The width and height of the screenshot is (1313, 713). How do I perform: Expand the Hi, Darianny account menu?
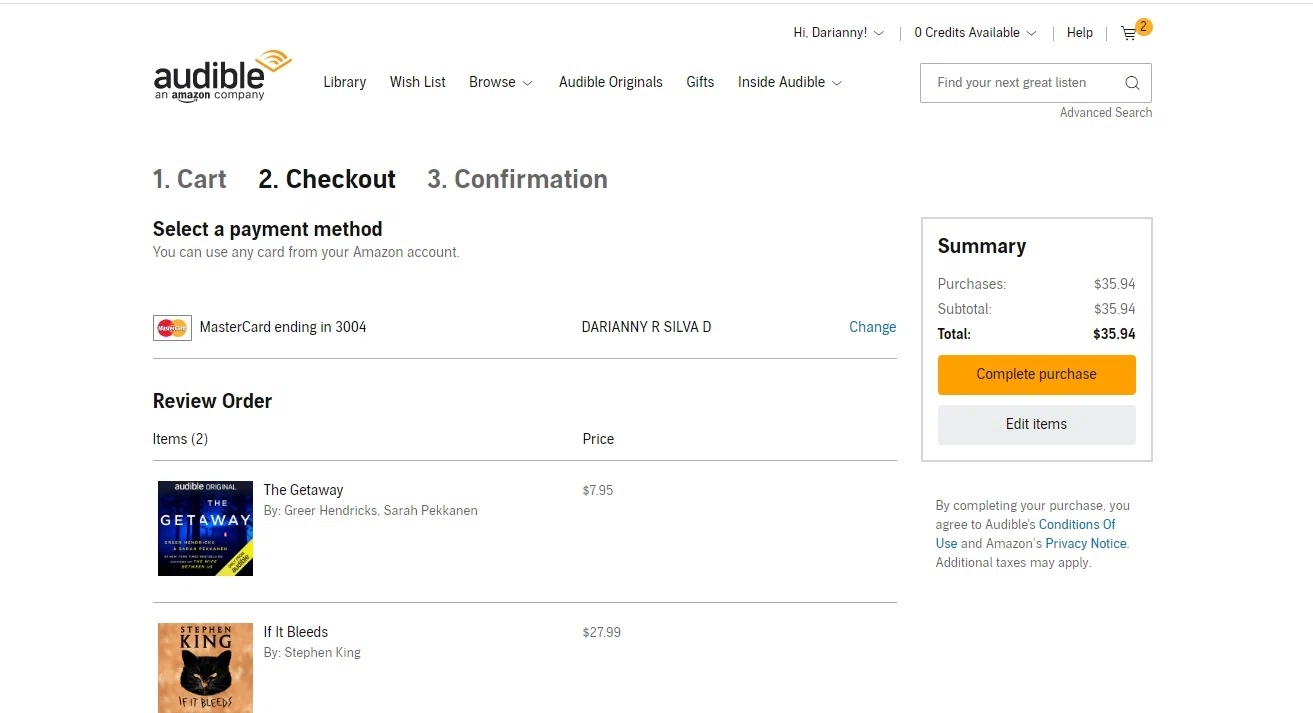pyautogui.click(x=838, y=33)
